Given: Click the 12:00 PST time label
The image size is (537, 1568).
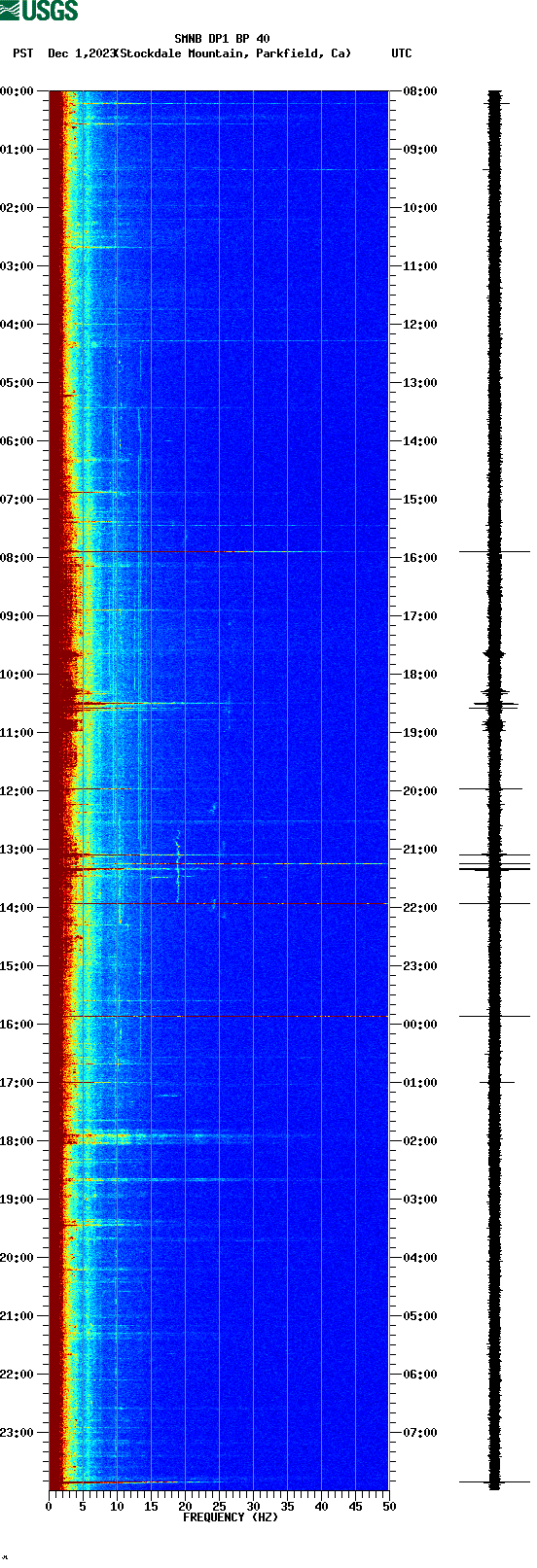Looking at the screenshot, I should (x=17, y=791).
